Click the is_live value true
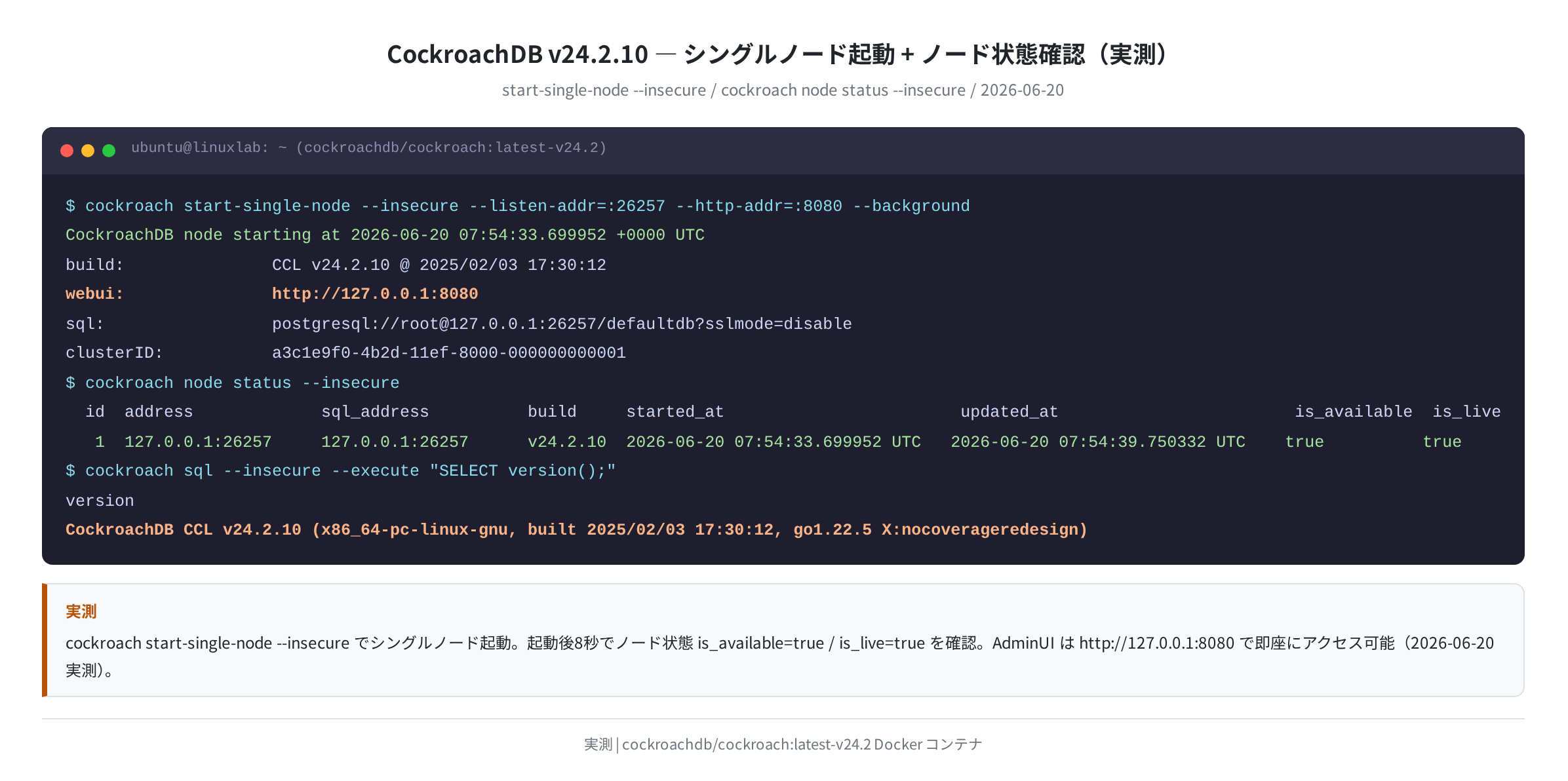This screenshot has width=1568, height=781. (1442, 442)
